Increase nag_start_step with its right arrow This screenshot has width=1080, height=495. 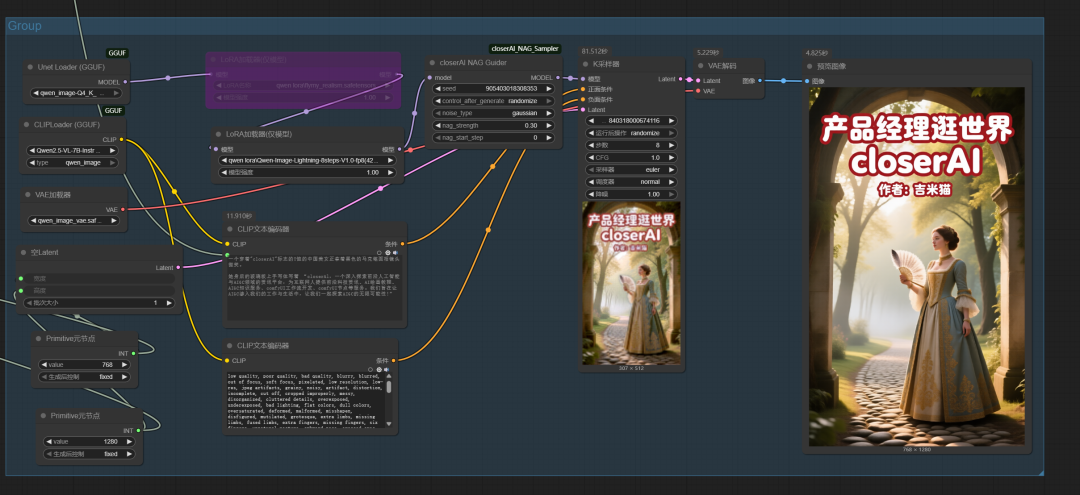coord(549,138)
